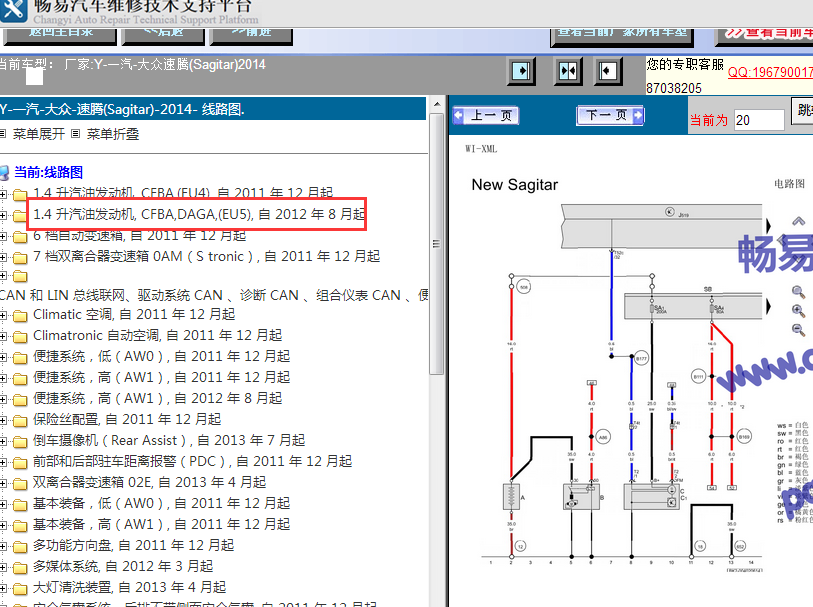Open 双离合器变速箱 02E entry

point(149,482)
